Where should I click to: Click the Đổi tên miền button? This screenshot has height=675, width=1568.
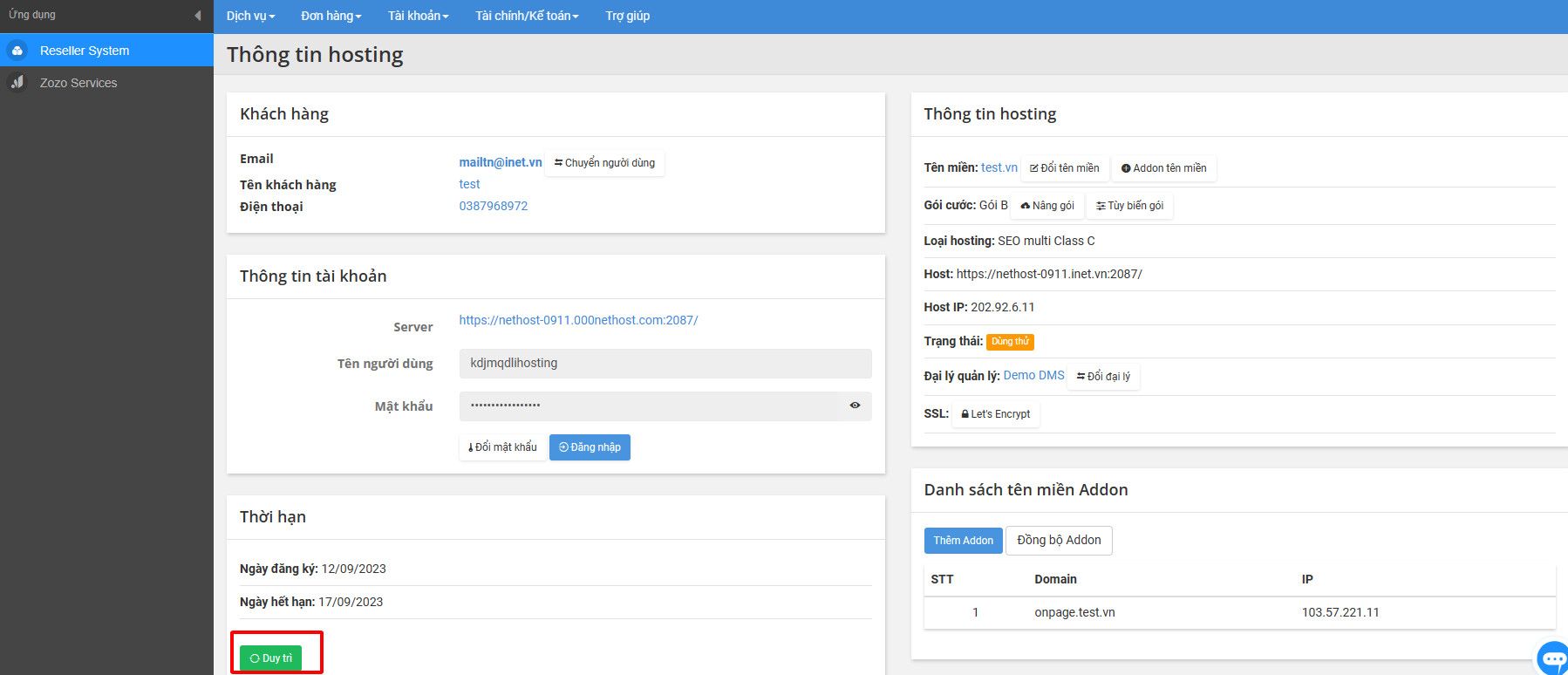(x=1065, y=168)
